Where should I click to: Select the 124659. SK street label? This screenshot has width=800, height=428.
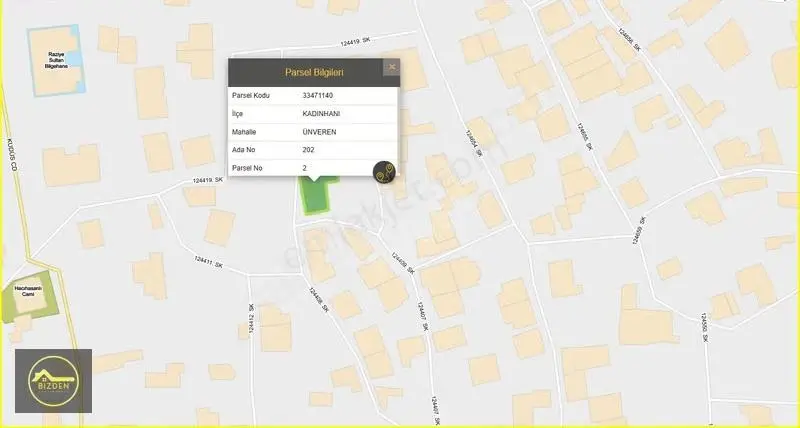(x=639, y=231)
